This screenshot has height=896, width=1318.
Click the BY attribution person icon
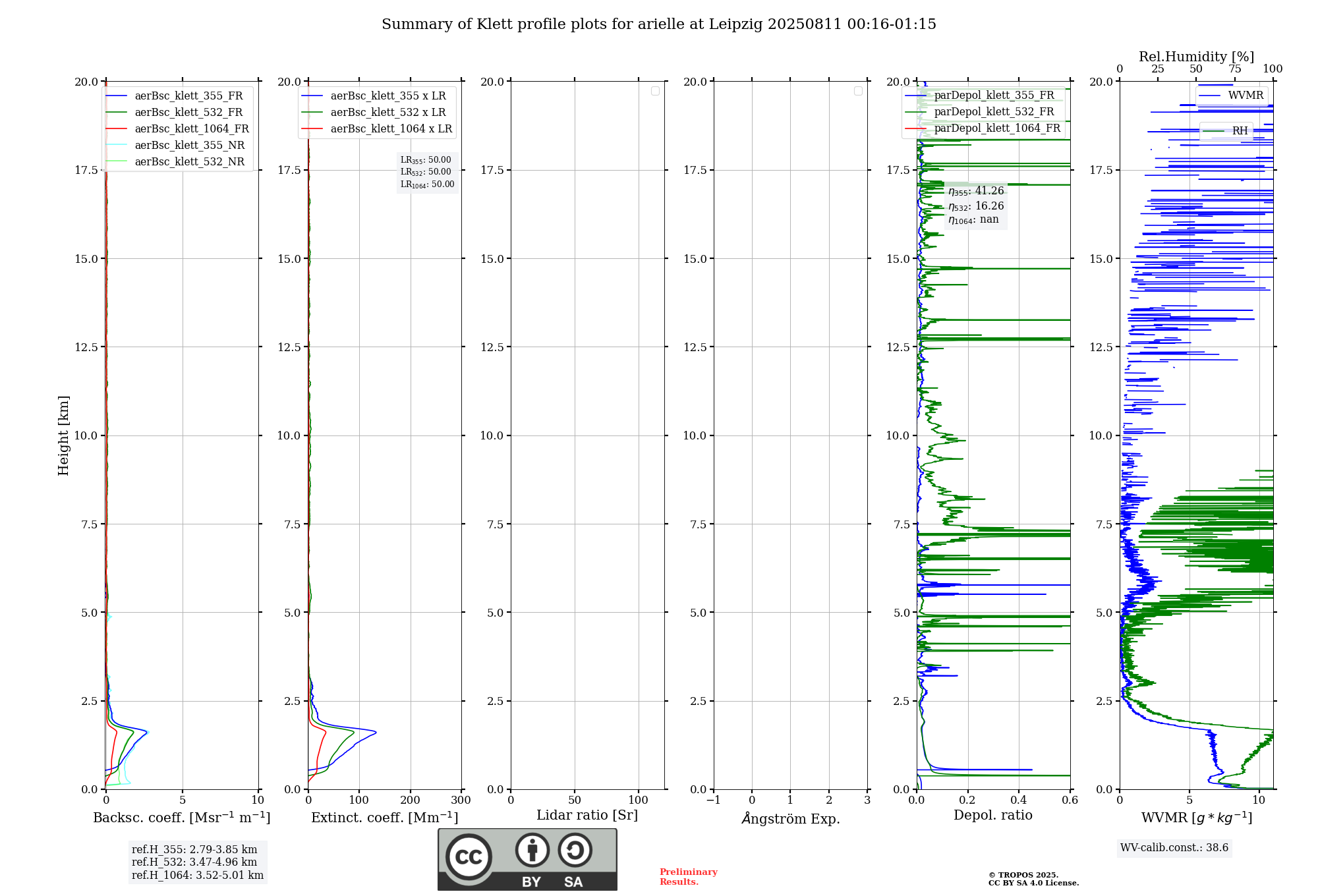[532, 850]
